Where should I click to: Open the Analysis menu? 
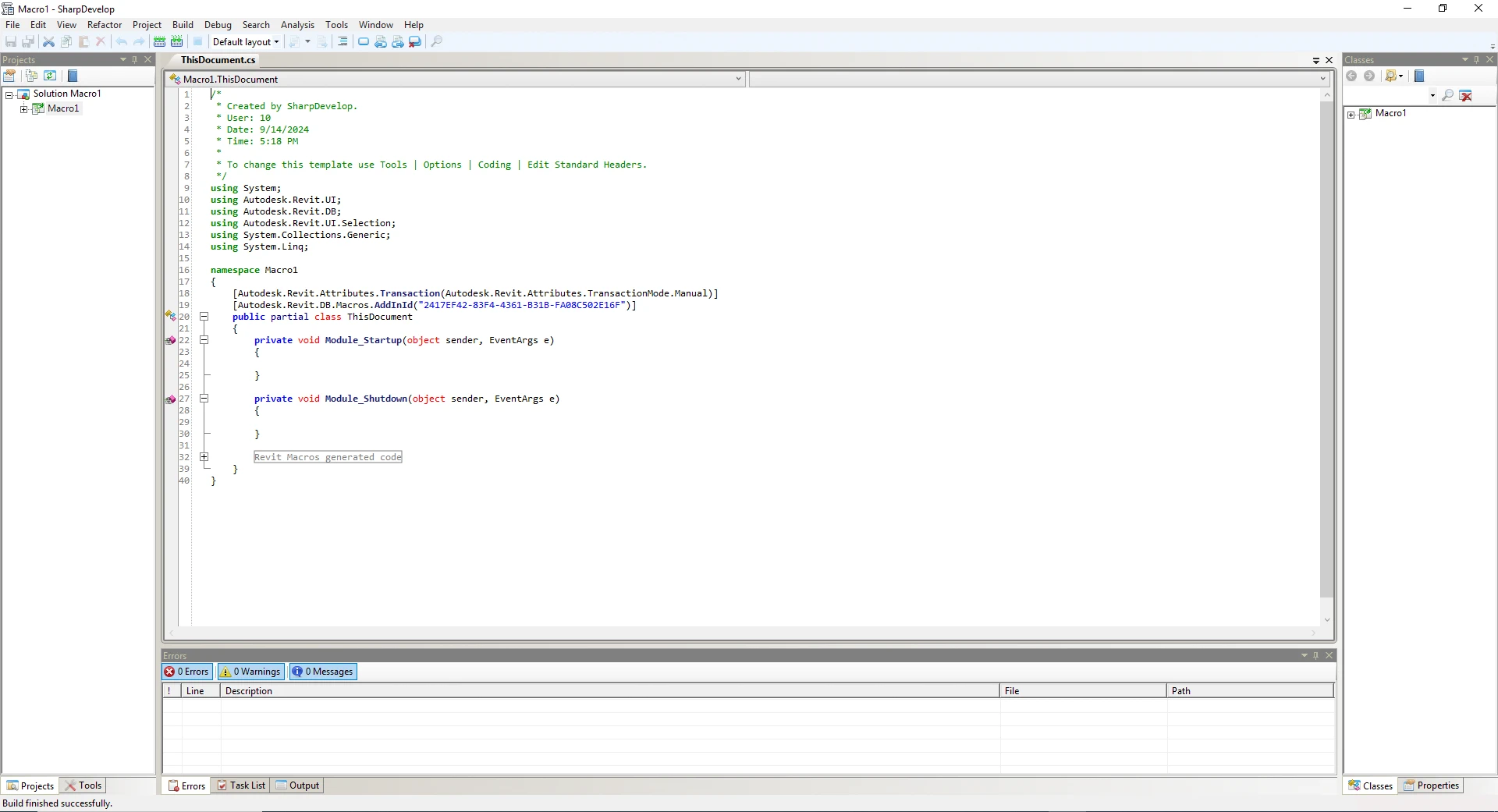click(x=297, y=25)
